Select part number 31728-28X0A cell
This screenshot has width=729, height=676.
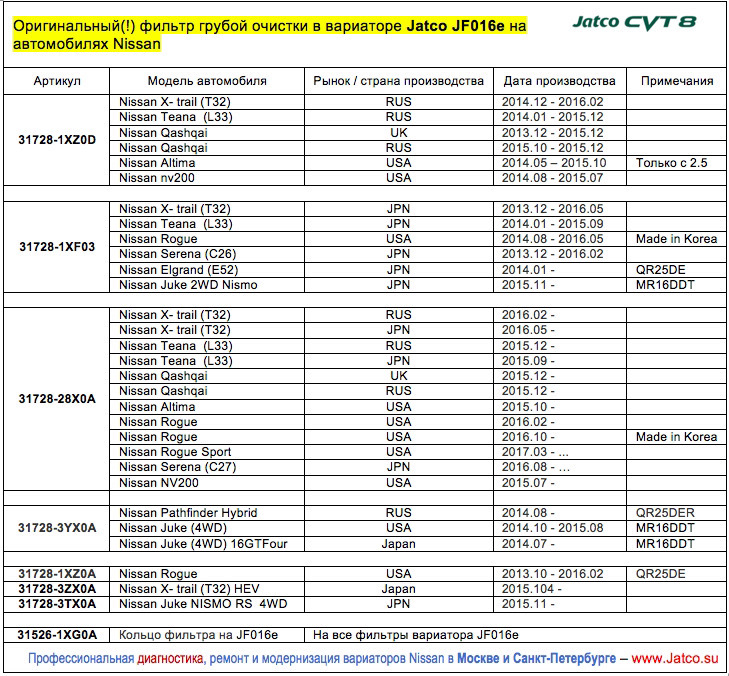pyautogui.click(x=57, y=399)
